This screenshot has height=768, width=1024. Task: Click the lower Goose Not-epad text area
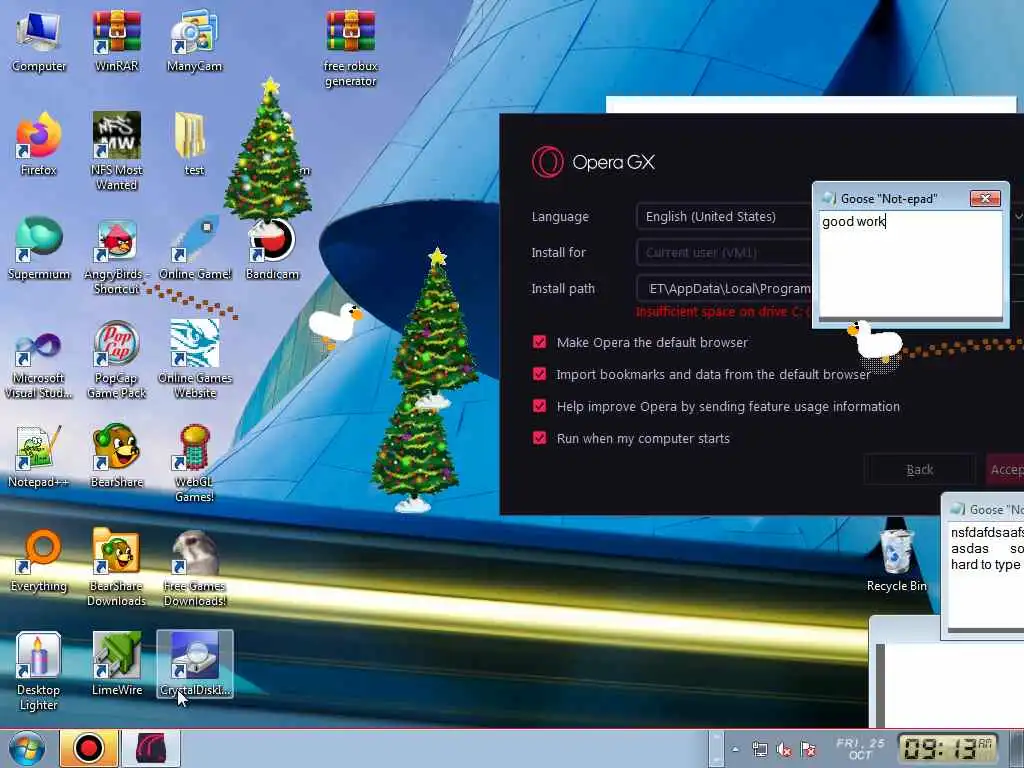pos(986,575)
